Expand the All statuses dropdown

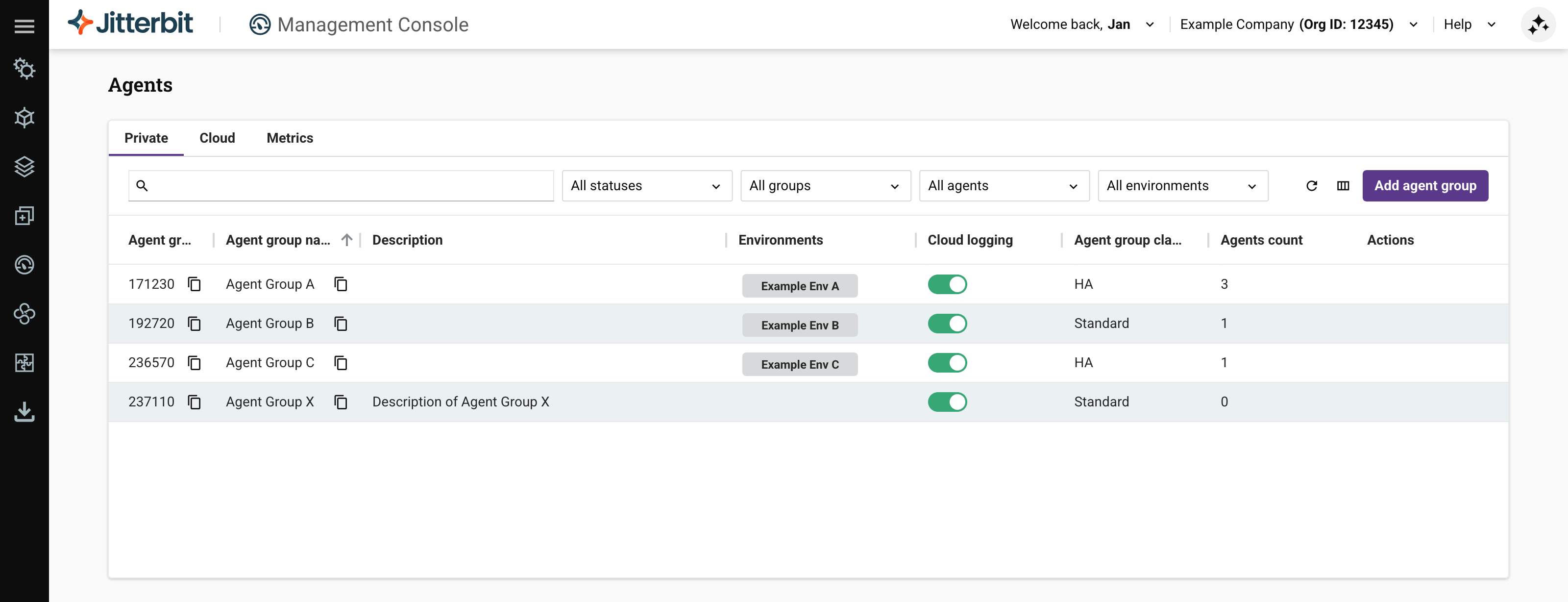(x=646, y=186)
